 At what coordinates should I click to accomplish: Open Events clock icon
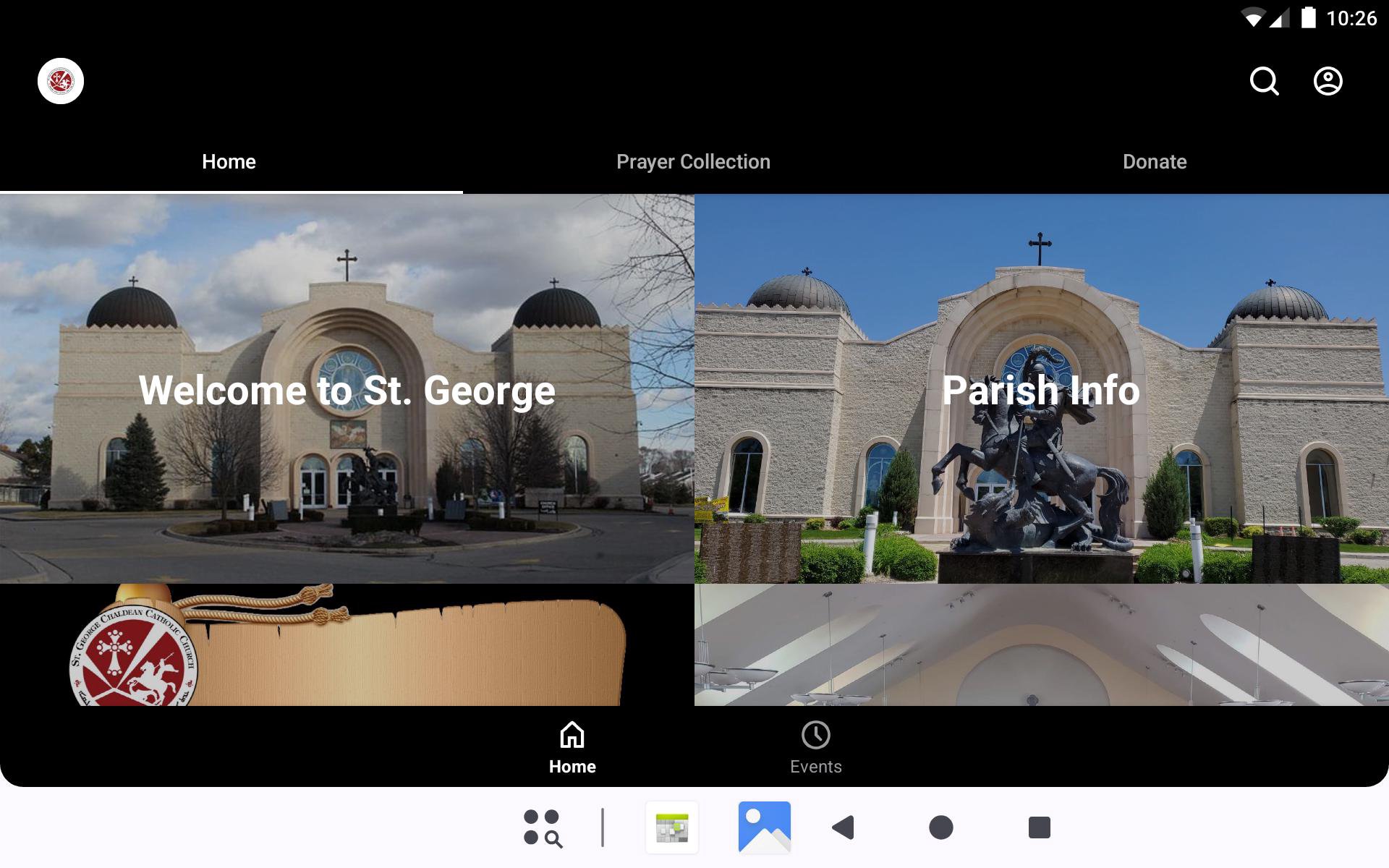tap(815, 735)
